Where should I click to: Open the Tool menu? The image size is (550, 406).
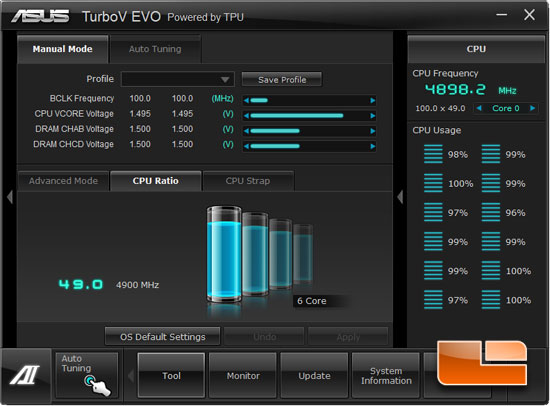click(x=171, y=375)
